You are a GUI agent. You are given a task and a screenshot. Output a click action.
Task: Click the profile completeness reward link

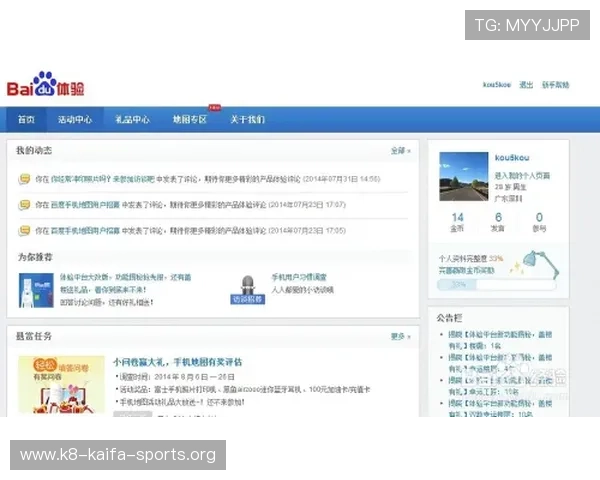pyautogui.click(x=466, y=271)
